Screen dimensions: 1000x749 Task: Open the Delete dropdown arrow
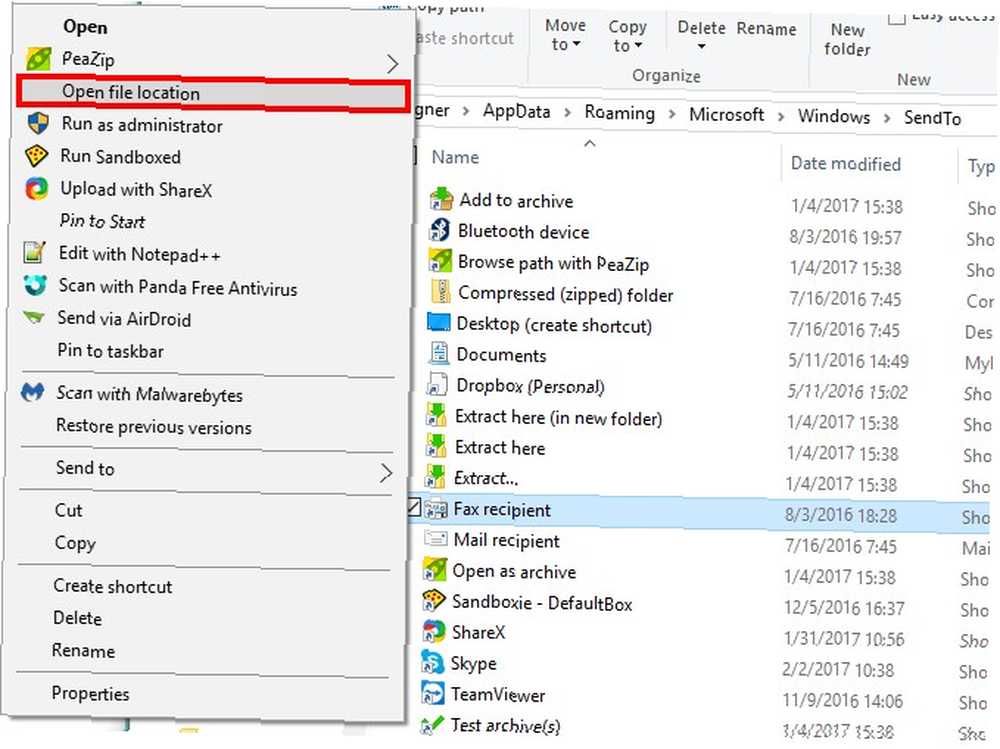click(701, 47)
